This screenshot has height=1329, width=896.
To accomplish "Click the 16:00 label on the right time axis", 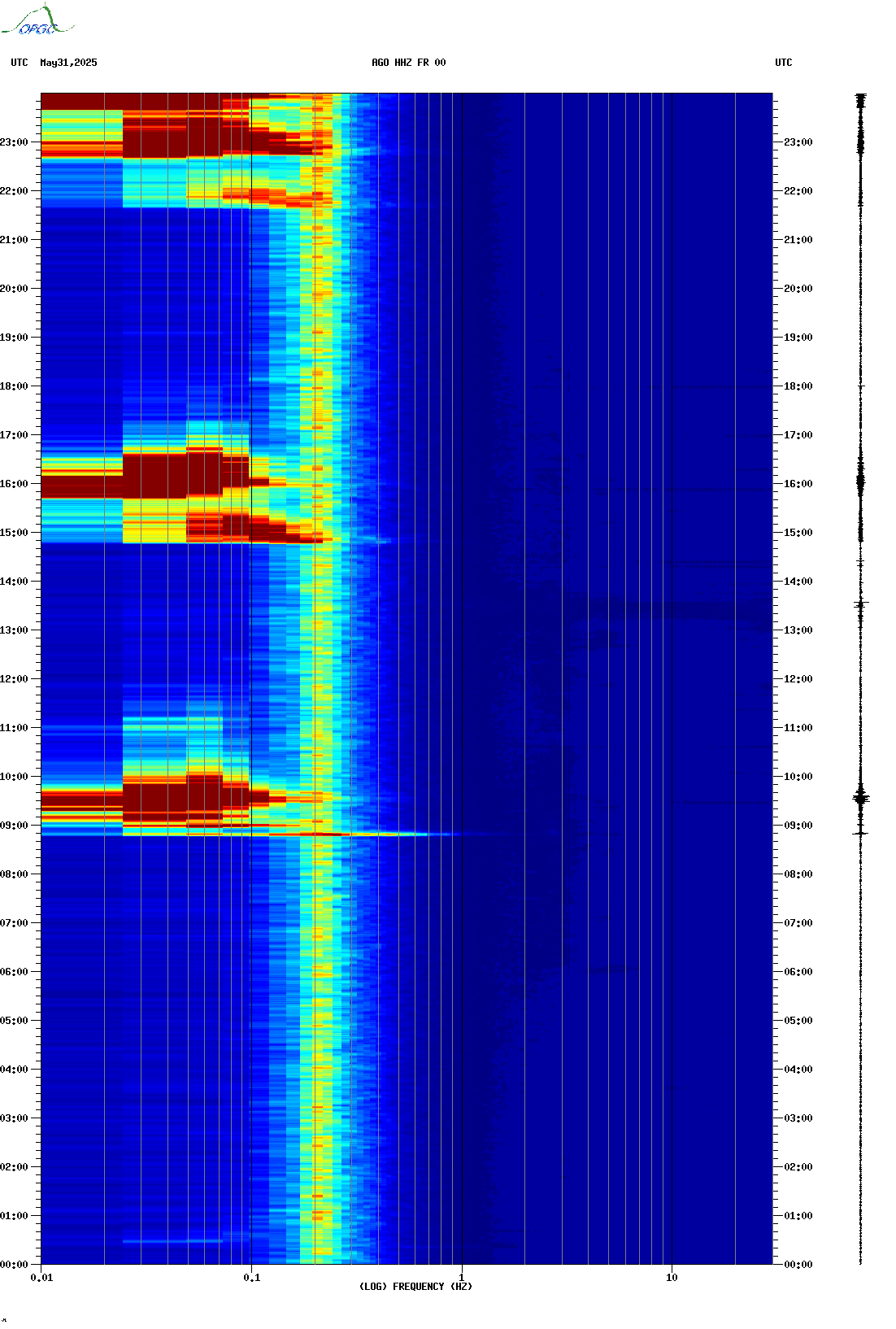I will click(798, 484).
